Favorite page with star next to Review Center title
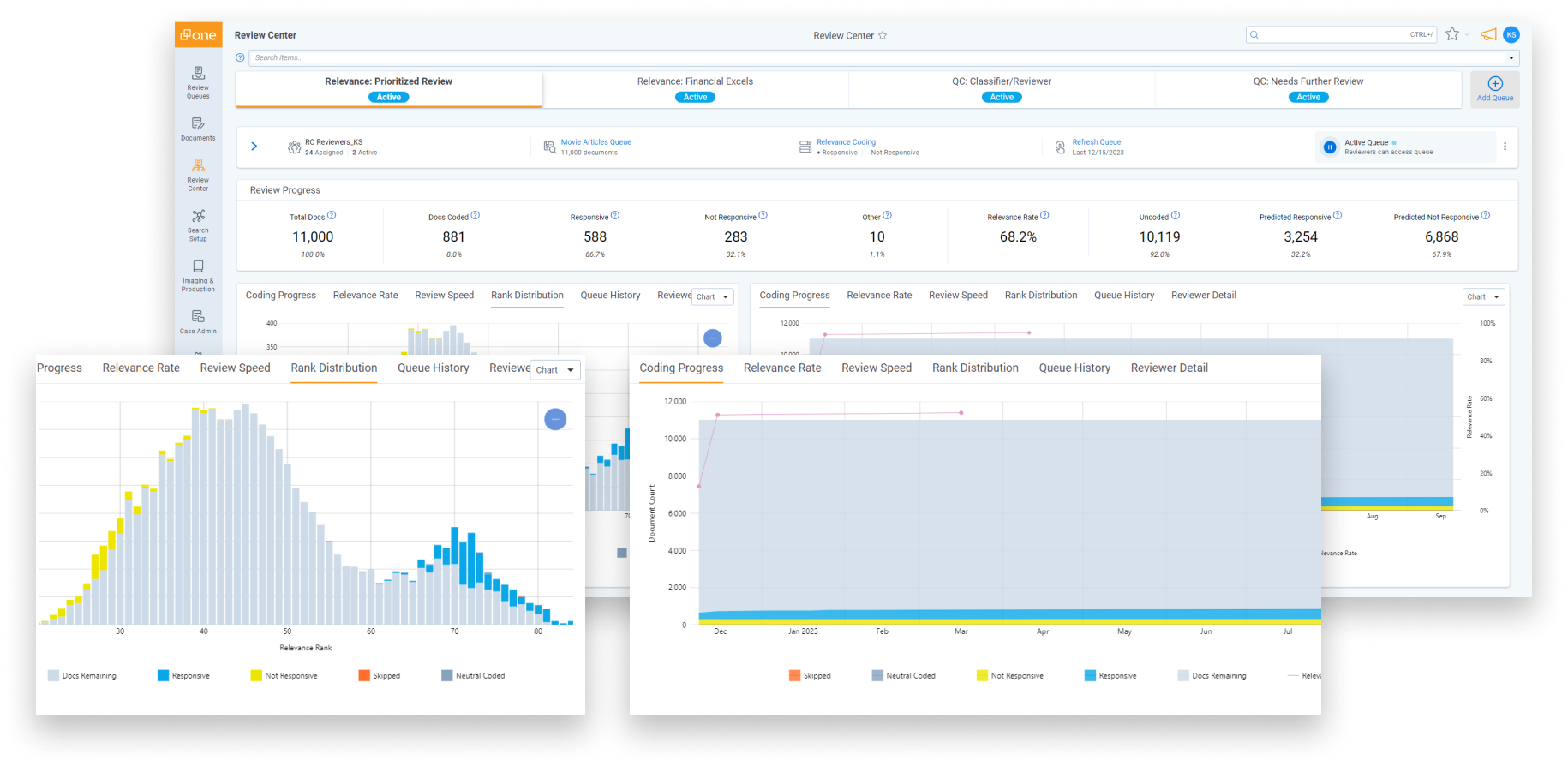1568x766 pixels. click(883, 35)
